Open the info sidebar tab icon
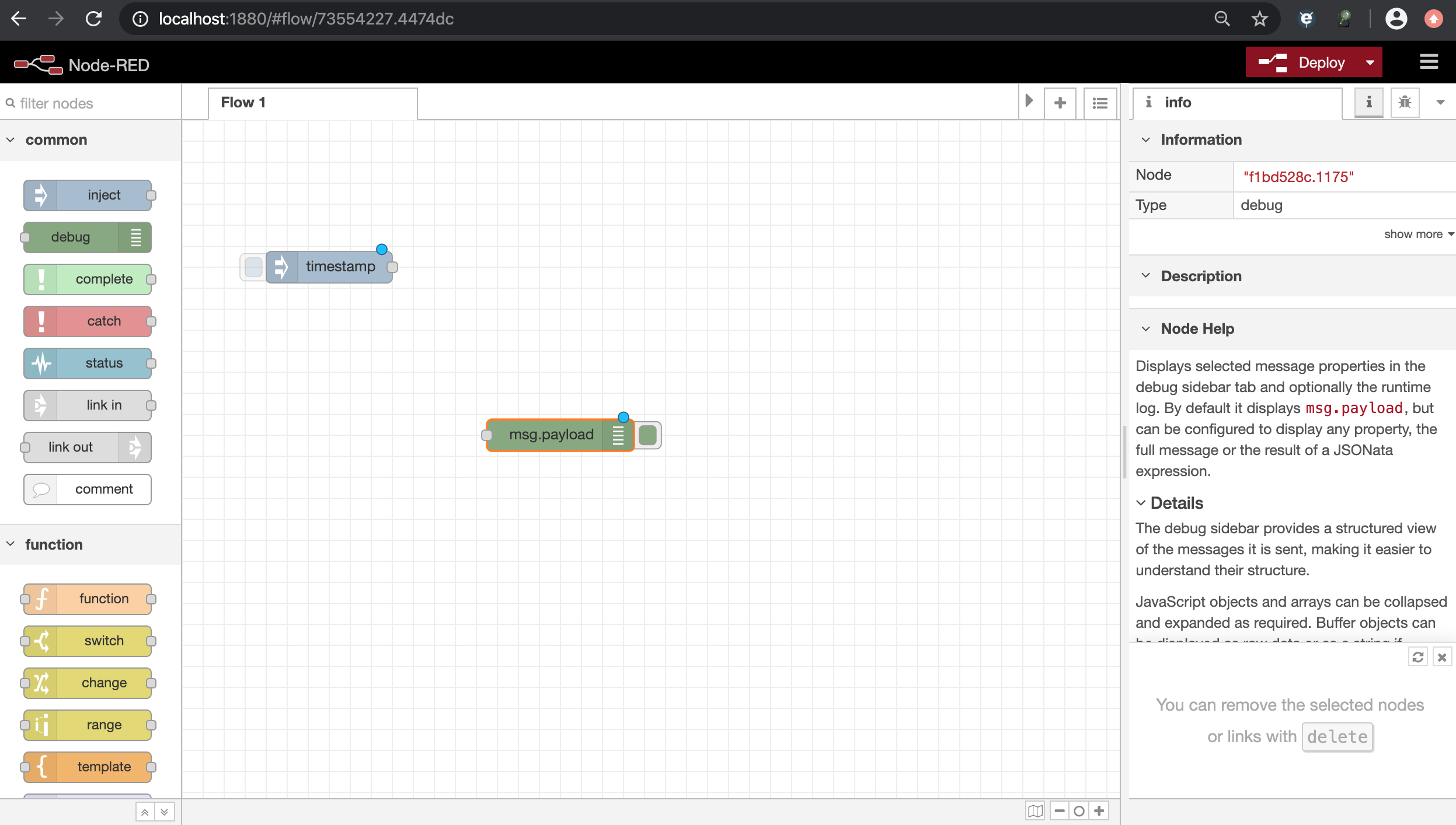The width and height of the screenshot is (1456, 825). click(1368, 103)
